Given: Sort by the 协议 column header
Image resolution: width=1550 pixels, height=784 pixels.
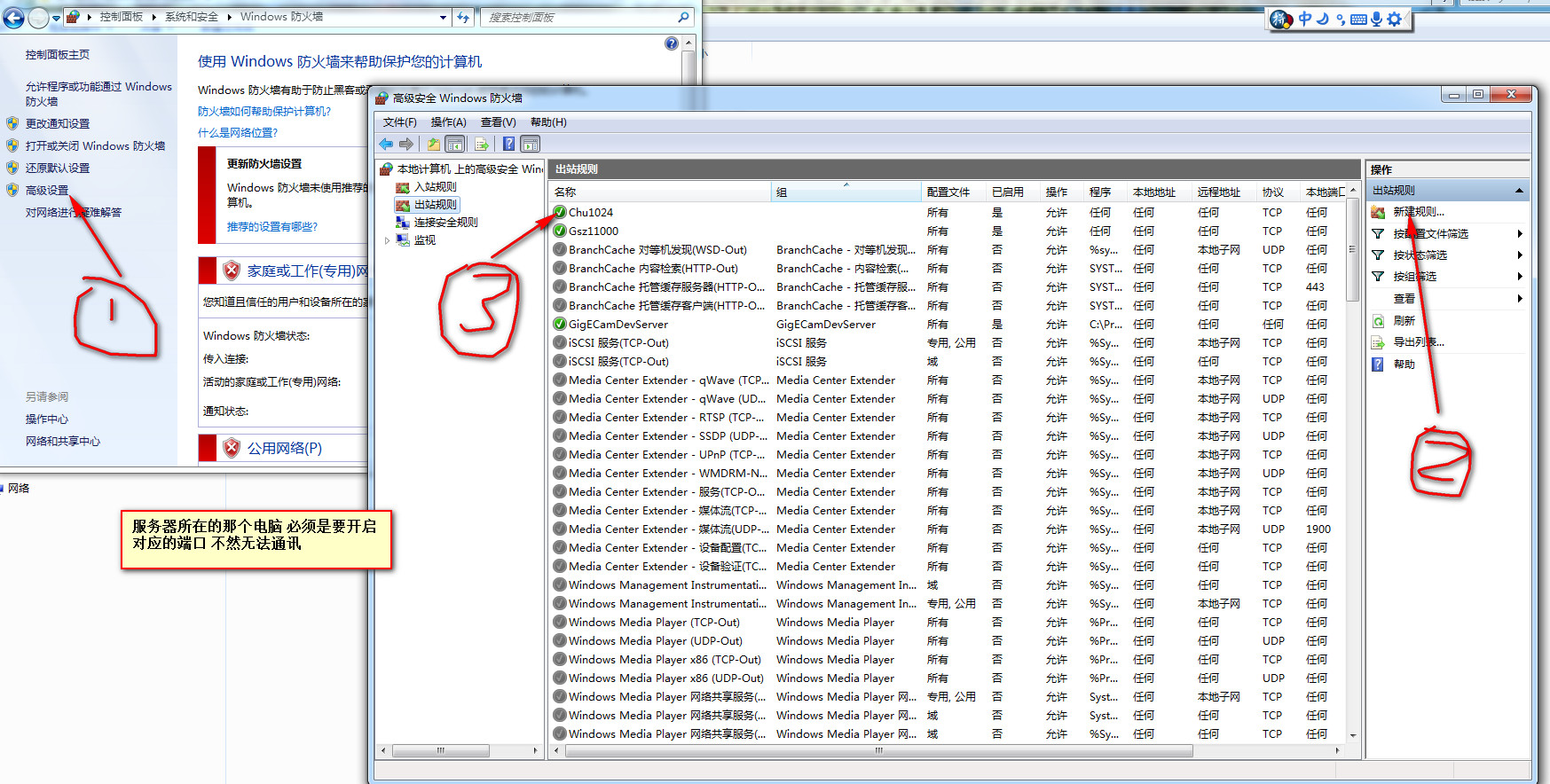Looking at the screenshot, I should tap(1278, 192).
